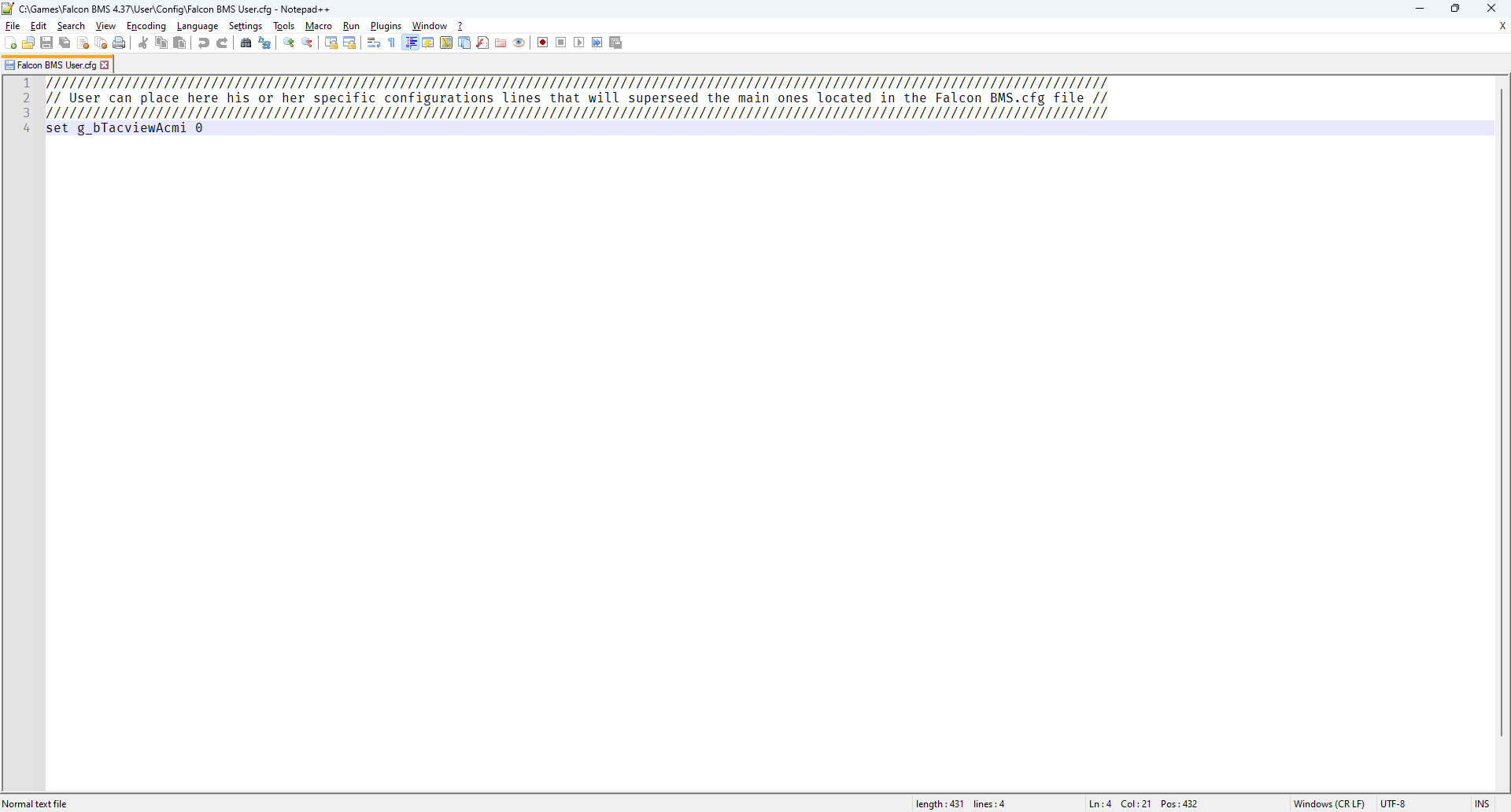Open Find with the binoculars icon
Viewport: 1511px width, 812px height.
coord(246,43)
